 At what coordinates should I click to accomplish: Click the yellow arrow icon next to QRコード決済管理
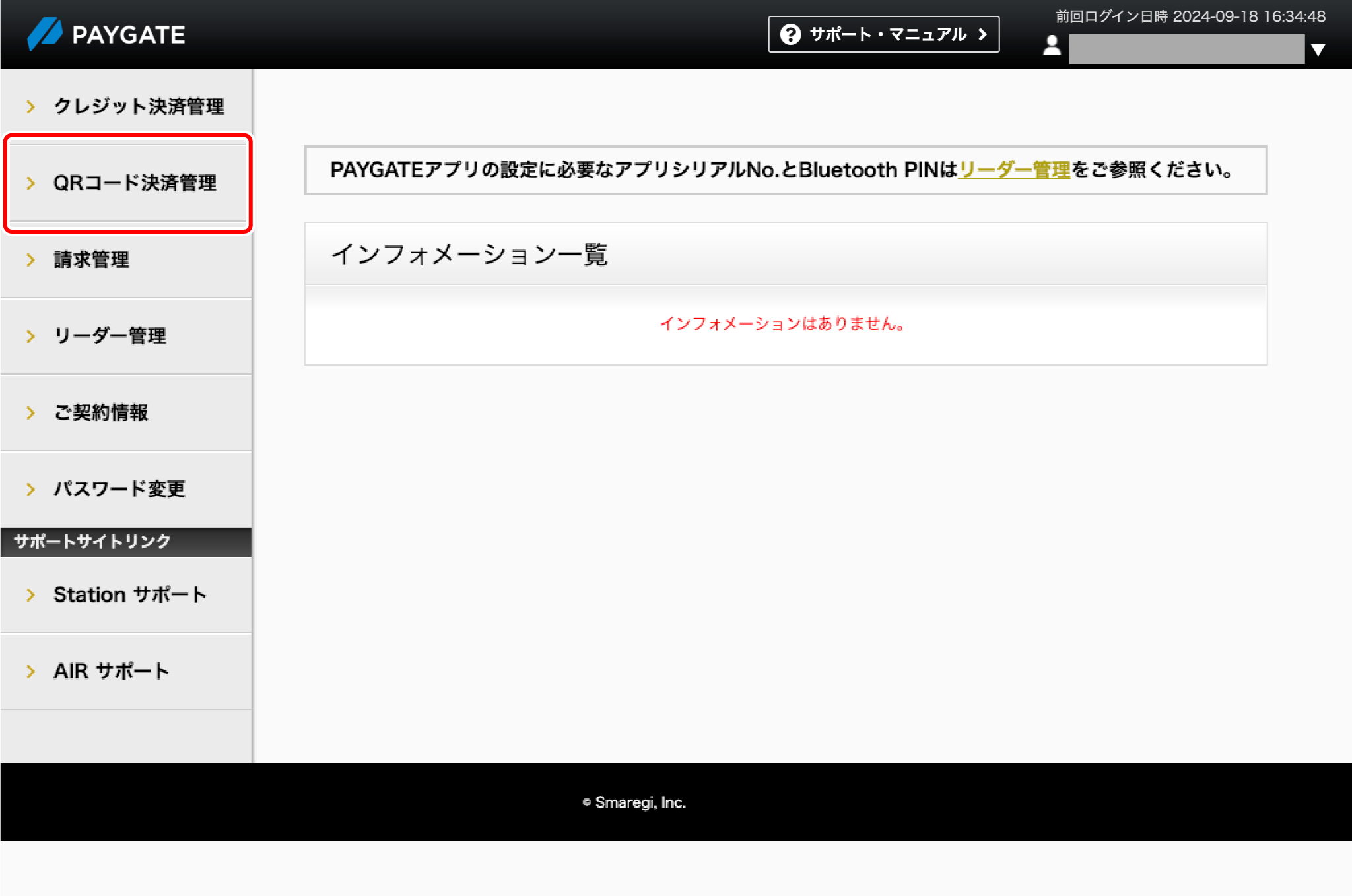pyautogui.click(x=30, y=183)
